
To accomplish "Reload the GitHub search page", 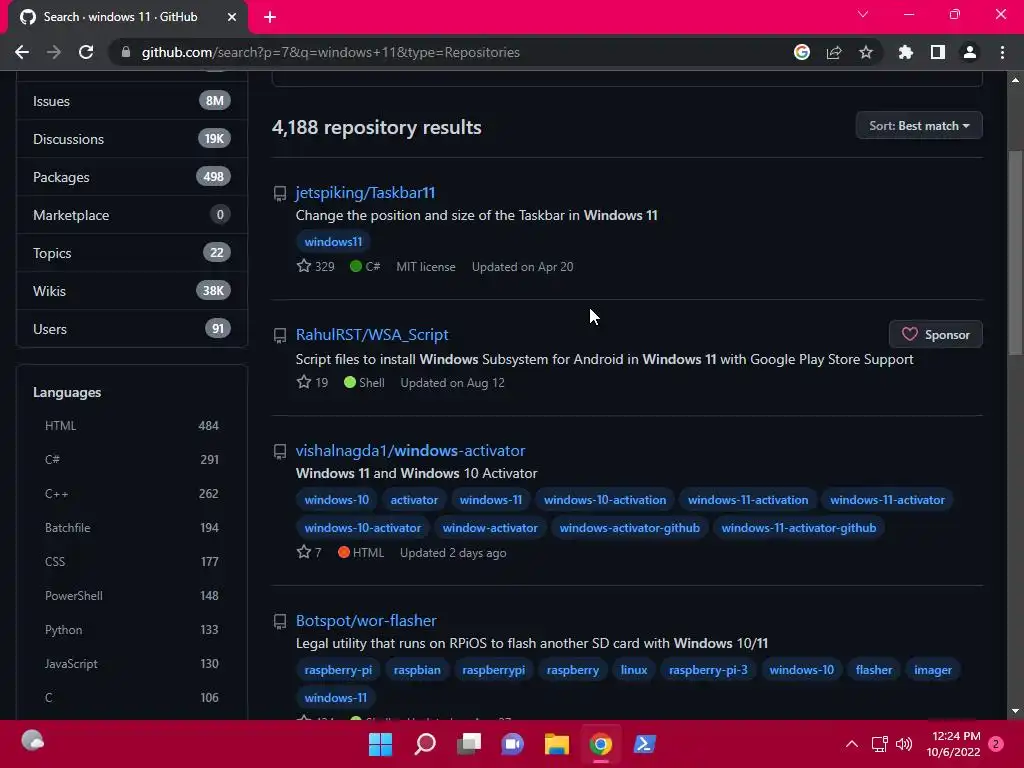I will (x=86, y=52).
